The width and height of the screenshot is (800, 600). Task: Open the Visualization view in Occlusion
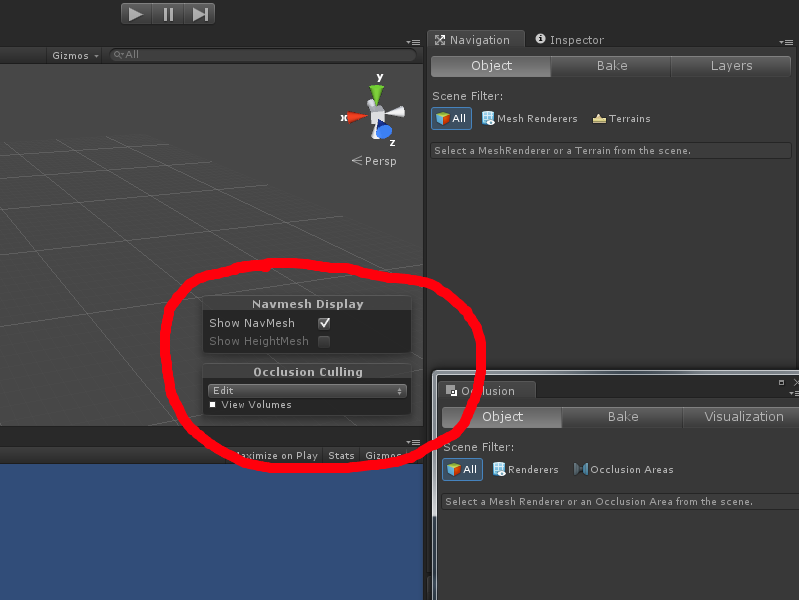pyautogui.click(x=744, y=416)
